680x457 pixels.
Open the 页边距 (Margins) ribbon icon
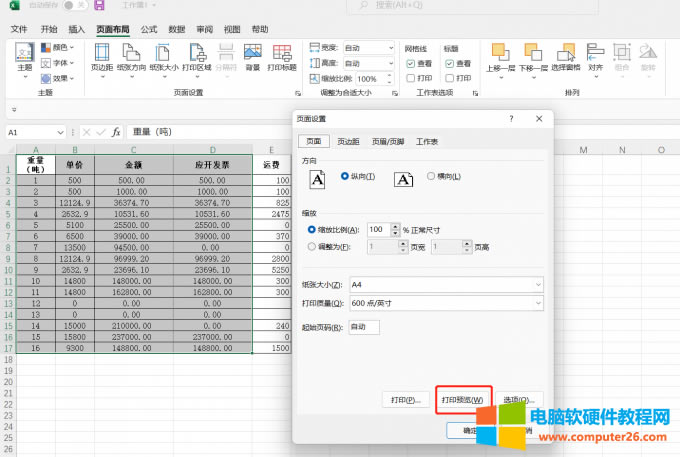click(101, 56)
